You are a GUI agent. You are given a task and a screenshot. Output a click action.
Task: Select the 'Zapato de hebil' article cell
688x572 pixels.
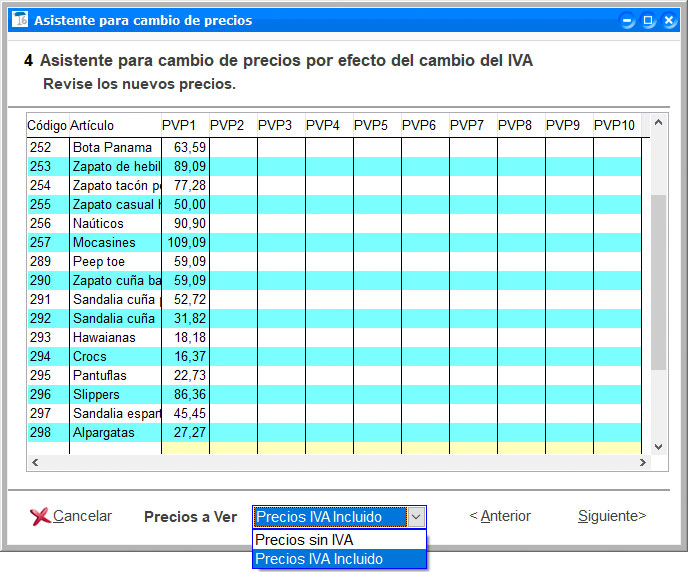click(115, 166)
